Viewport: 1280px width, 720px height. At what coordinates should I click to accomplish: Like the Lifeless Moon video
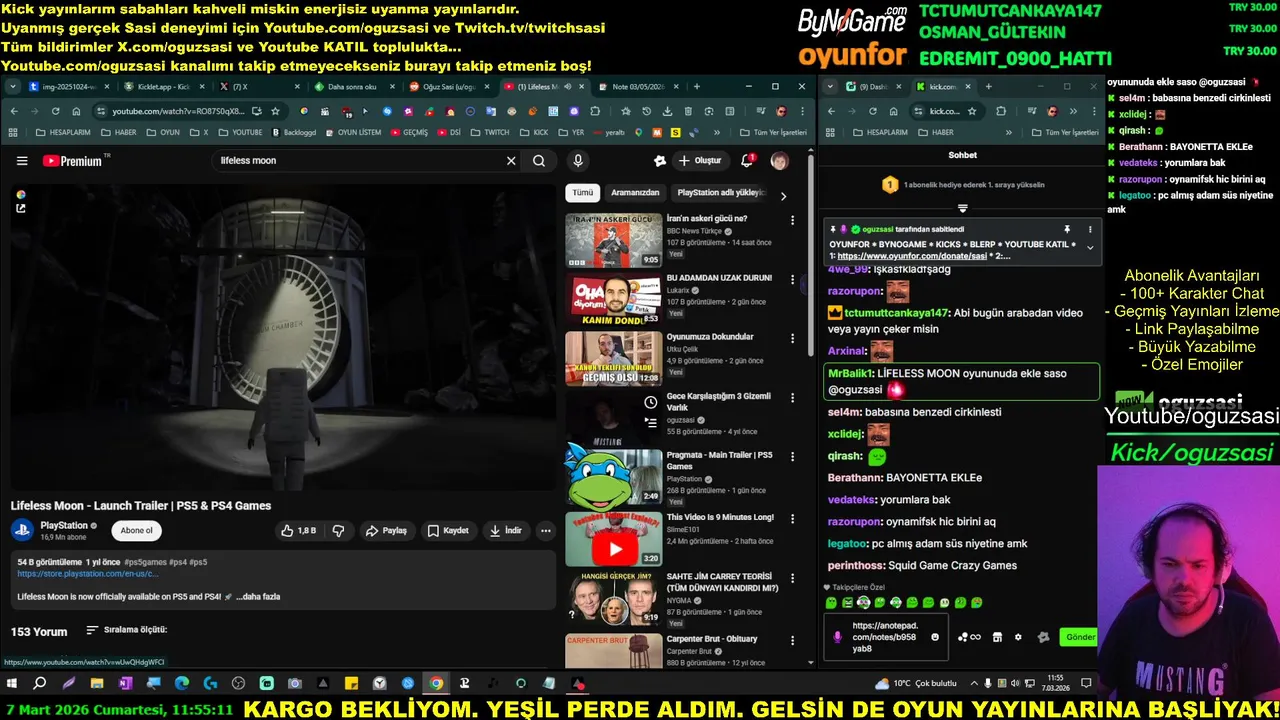pos(298,530)
